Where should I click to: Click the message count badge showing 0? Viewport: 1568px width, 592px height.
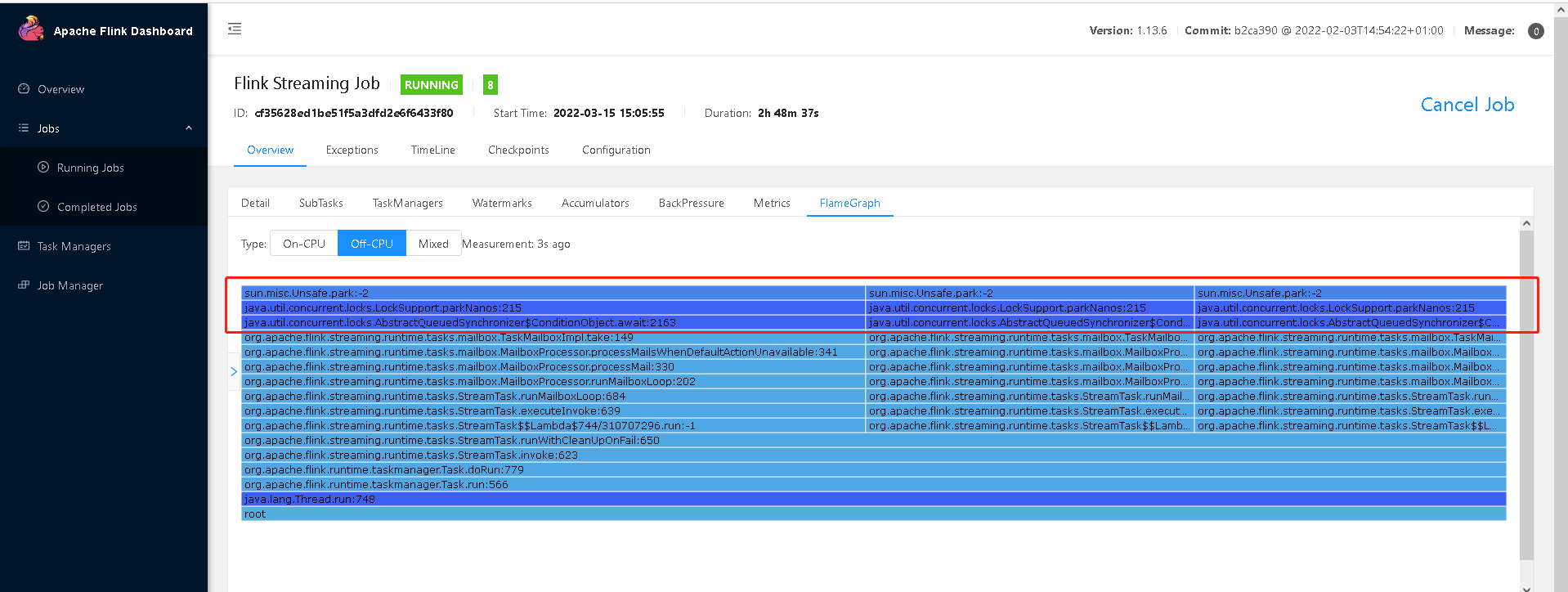(x=1536, y=31)
